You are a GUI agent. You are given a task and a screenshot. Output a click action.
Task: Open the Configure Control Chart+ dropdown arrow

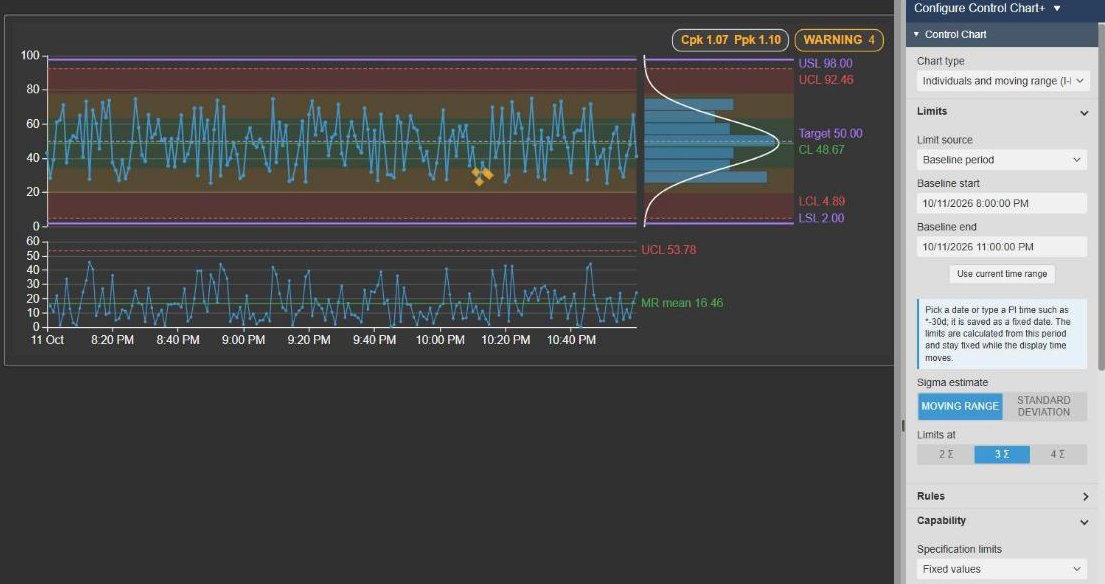tap(1056, 8)
